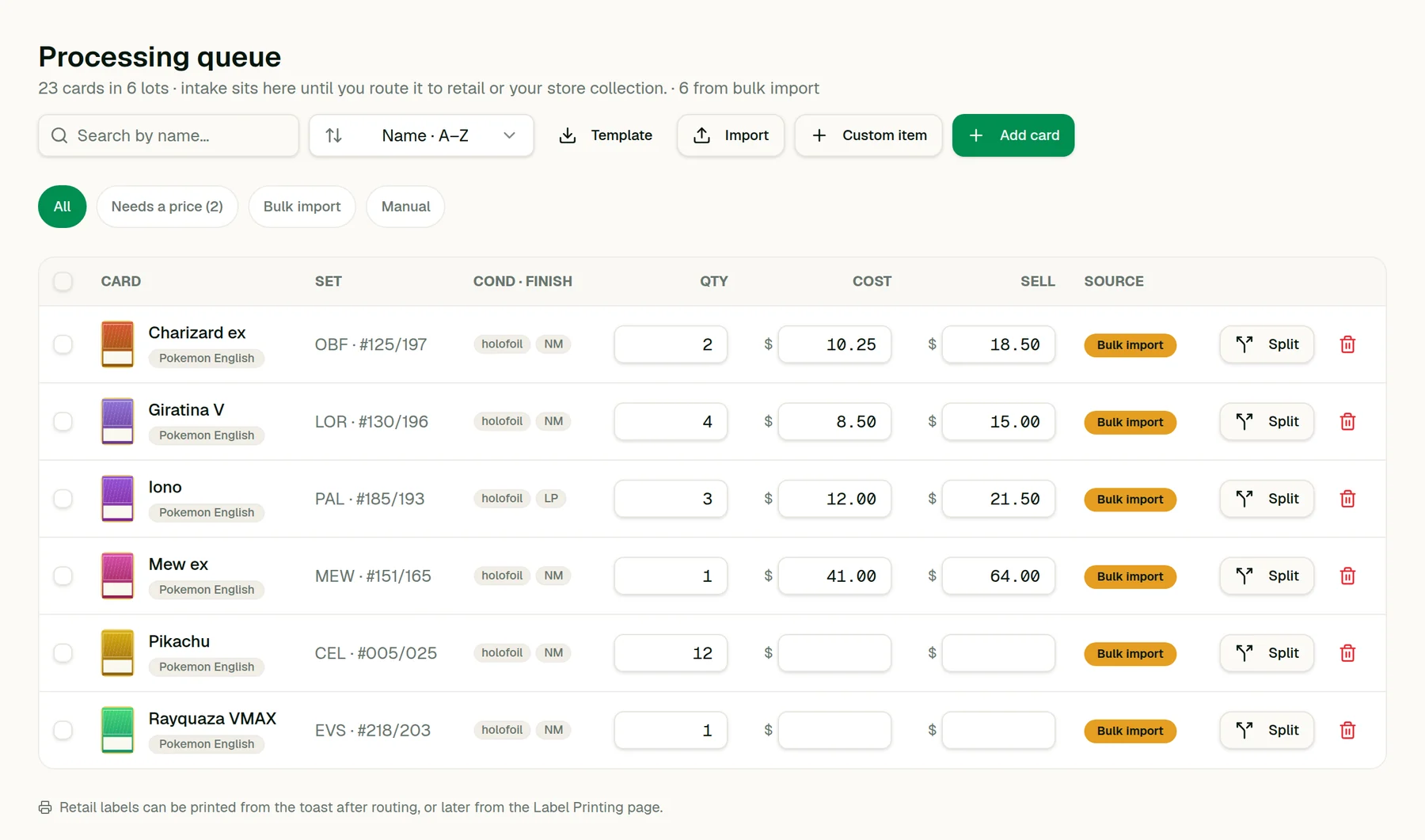Switch to Manual filter
1425x840 pixels.
(405, 207)
